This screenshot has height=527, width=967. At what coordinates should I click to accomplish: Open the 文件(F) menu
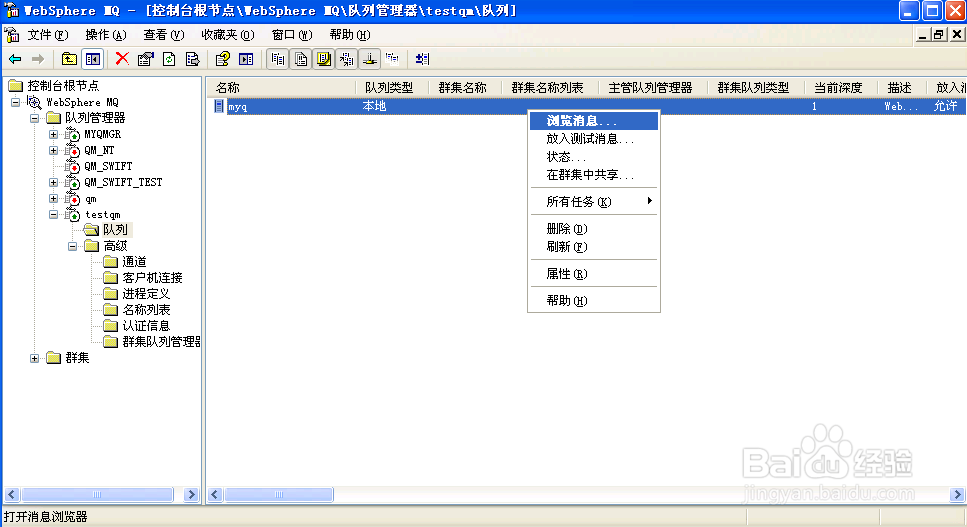pyautogui.click(x=48, y=35)
